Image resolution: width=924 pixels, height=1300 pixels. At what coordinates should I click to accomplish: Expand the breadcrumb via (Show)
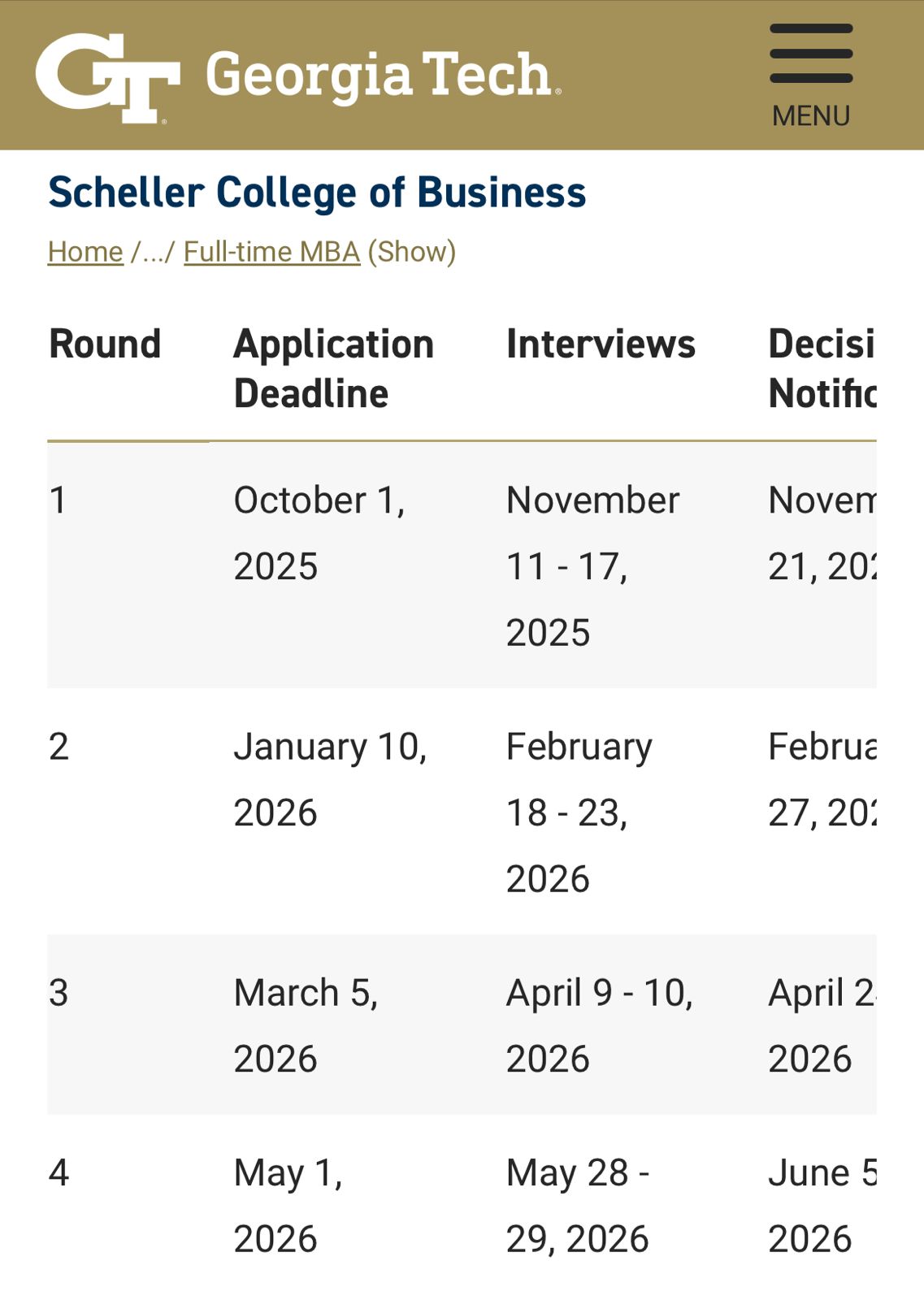[411, 252]
